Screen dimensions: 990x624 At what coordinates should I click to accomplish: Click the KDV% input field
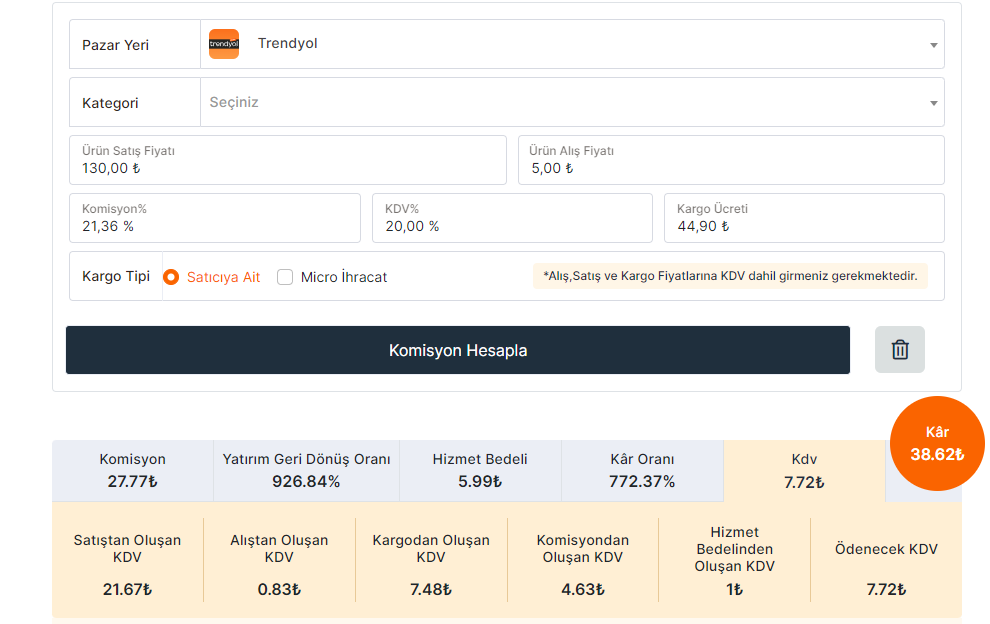512,218
